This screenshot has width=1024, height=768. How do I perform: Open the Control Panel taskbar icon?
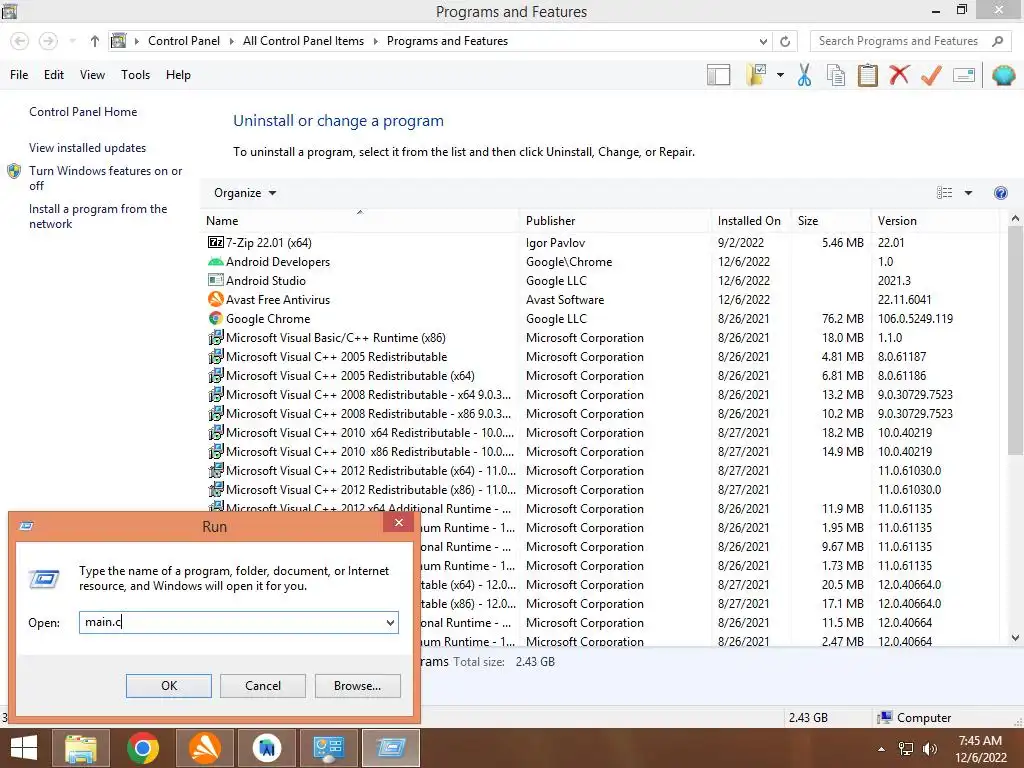328,748
